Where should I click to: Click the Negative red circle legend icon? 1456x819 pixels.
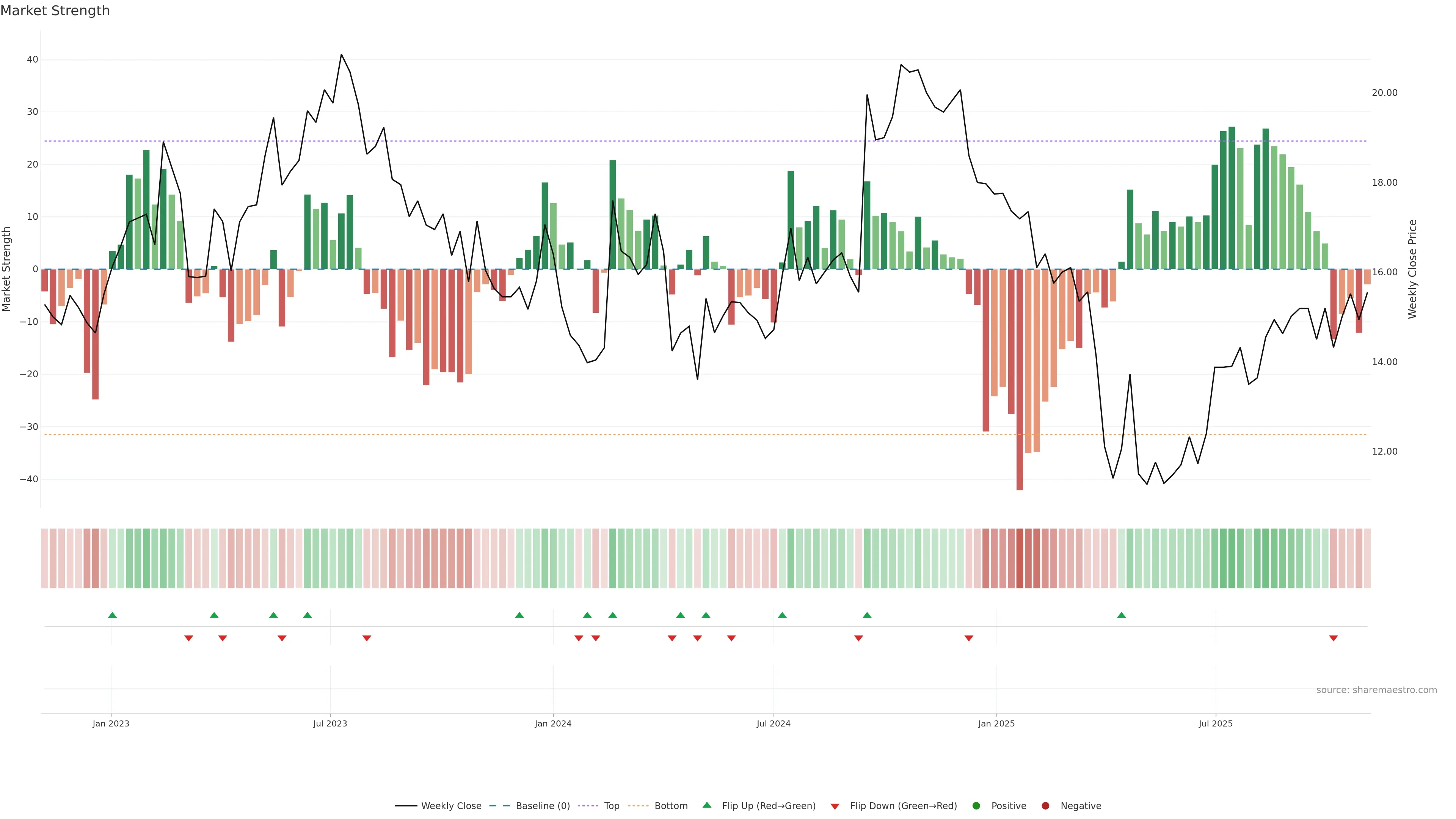1045,806
